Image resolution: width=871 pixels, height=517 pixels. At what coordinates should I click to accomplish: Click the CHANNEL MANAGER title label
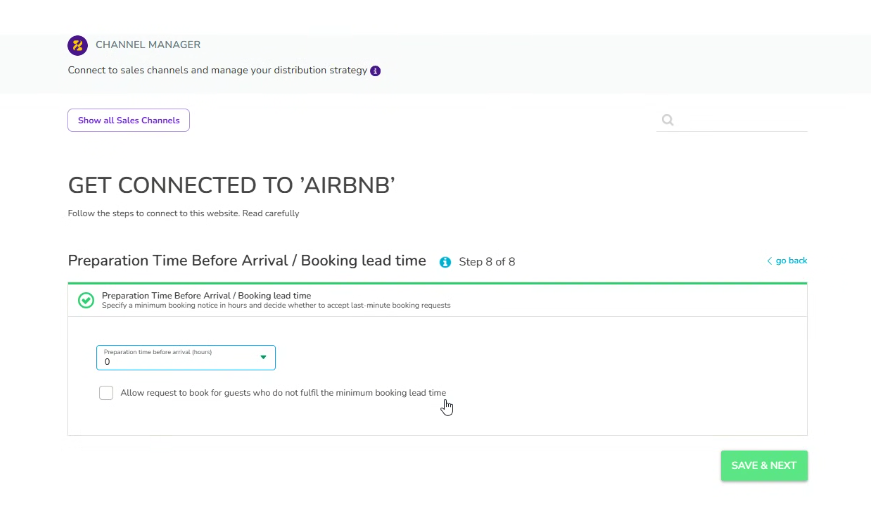148,45
